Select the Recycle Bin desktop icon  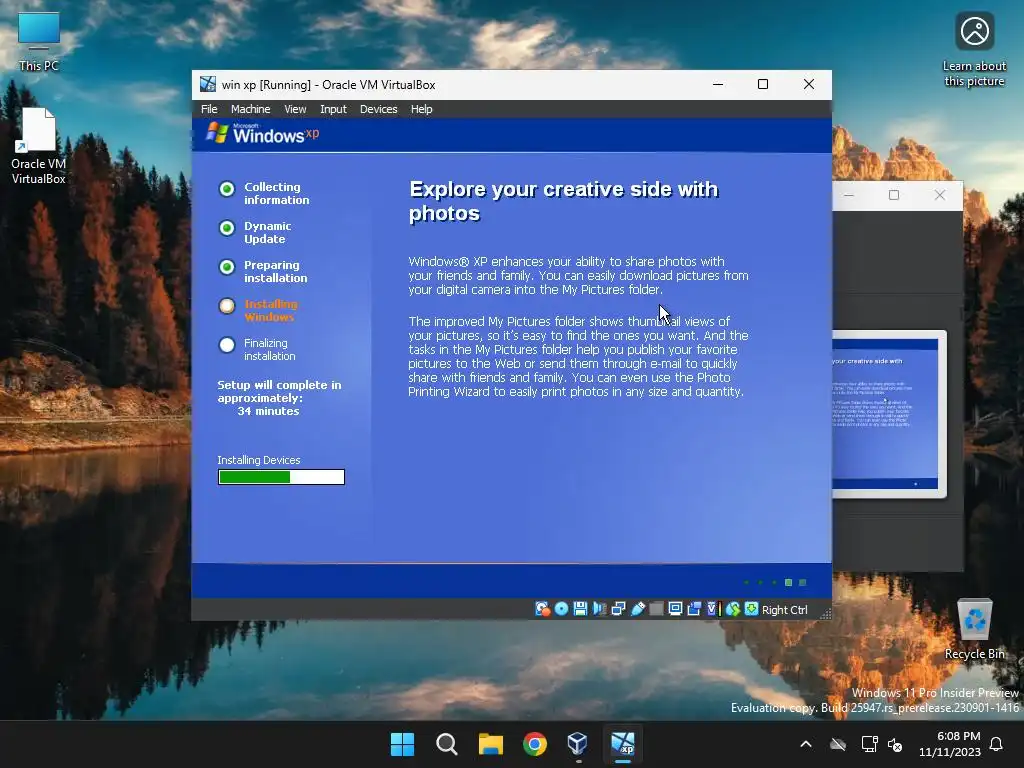point(974,630)
